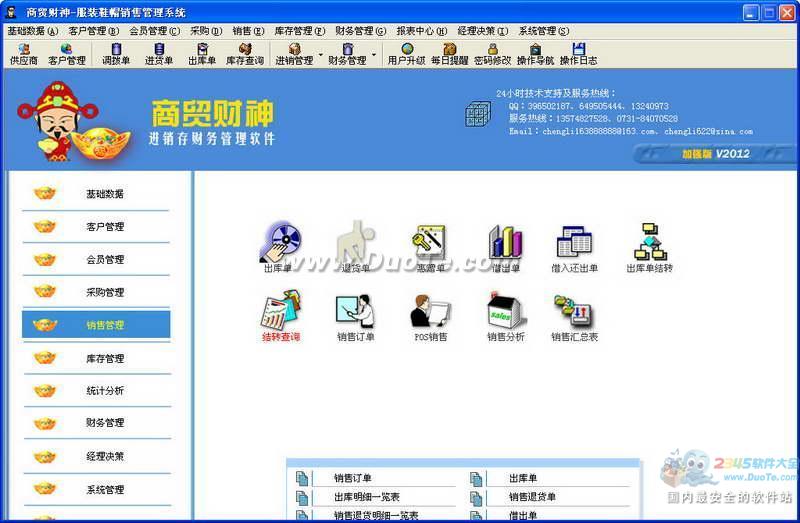
Task: Open 操作日志 from the toolbar
Action: pyautogui.click(x=578, y=55)
